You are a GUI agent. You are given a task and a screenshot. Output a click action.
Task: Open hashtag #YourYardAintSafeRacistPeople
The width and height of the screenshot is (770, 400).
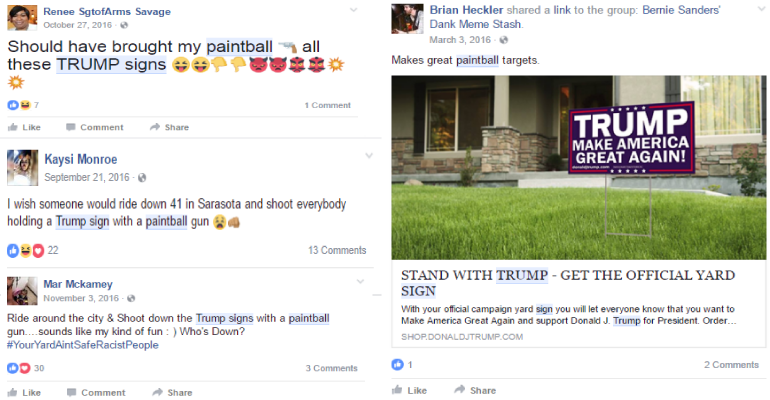(x=82, y=345)
